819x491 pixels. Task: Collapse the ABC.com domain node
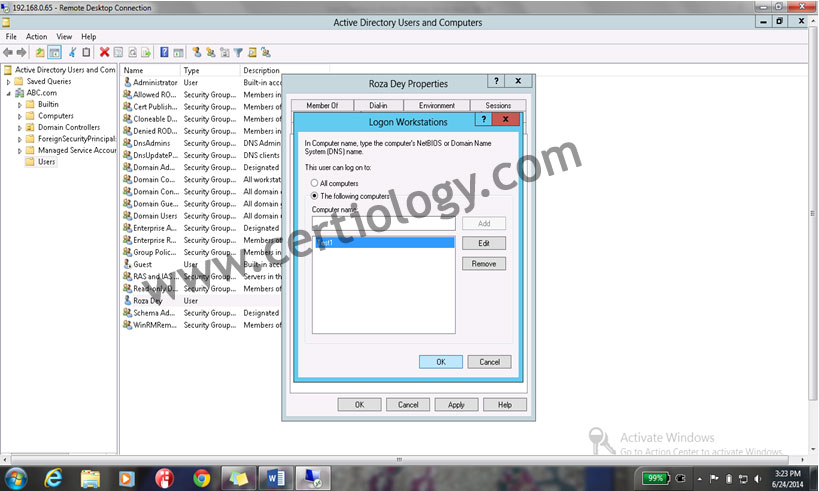pos(8,93)
